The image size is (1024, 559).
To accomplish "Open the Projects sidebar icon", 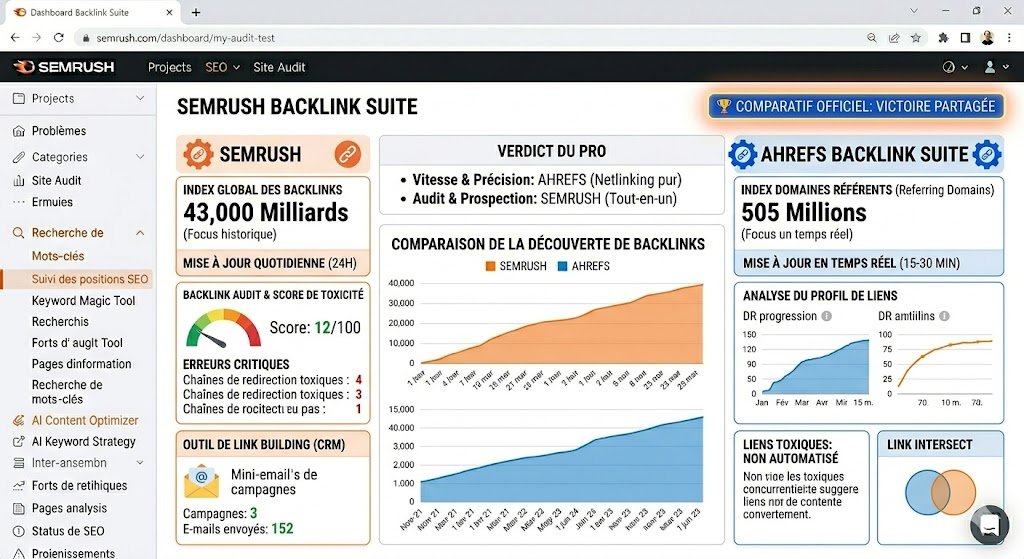I will (x=19, y=99).
